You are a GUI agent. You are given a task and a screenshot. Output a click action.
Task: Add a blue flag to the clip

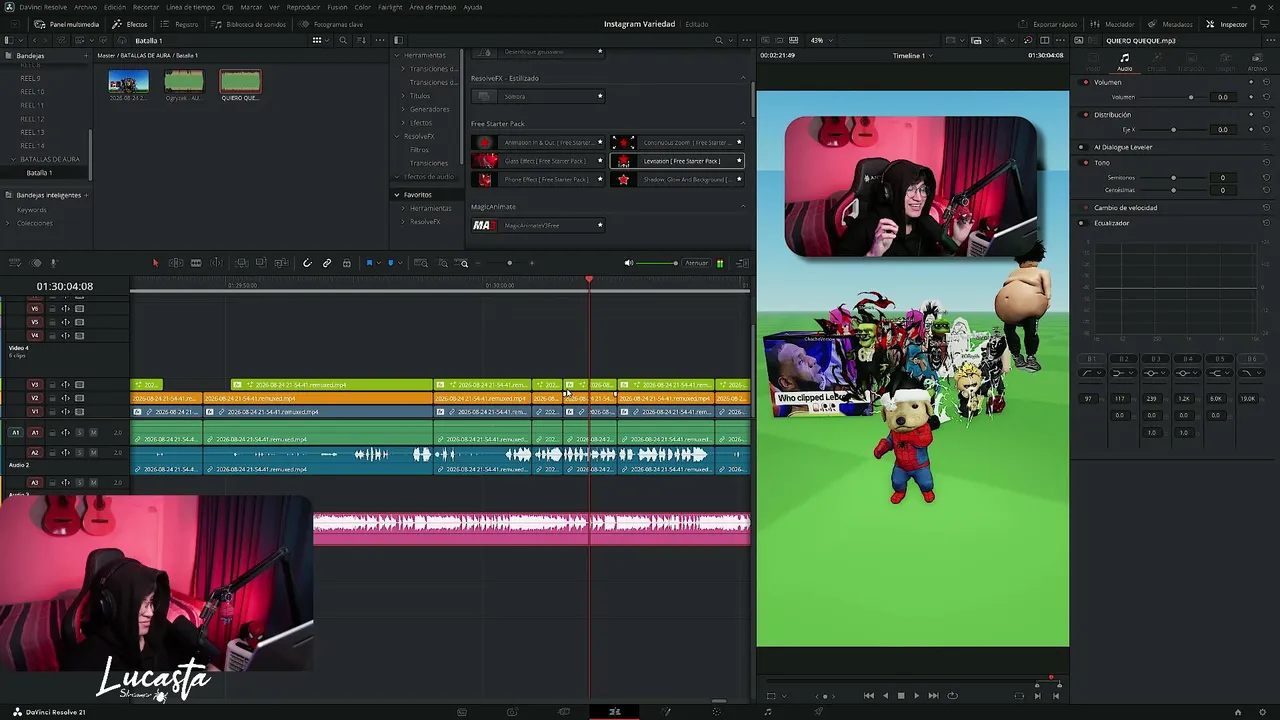[x=369, y=263]
